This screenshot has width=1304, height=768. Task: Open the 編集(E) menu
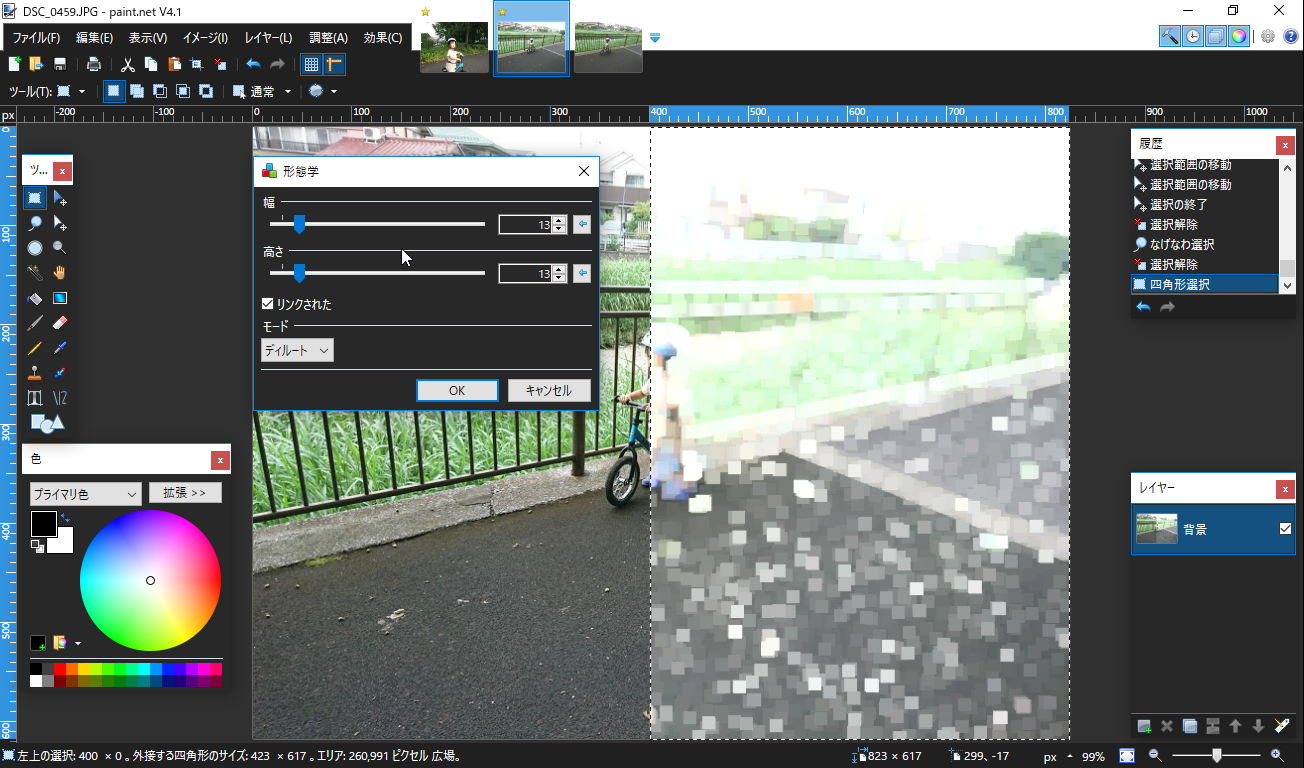(94, 38)
